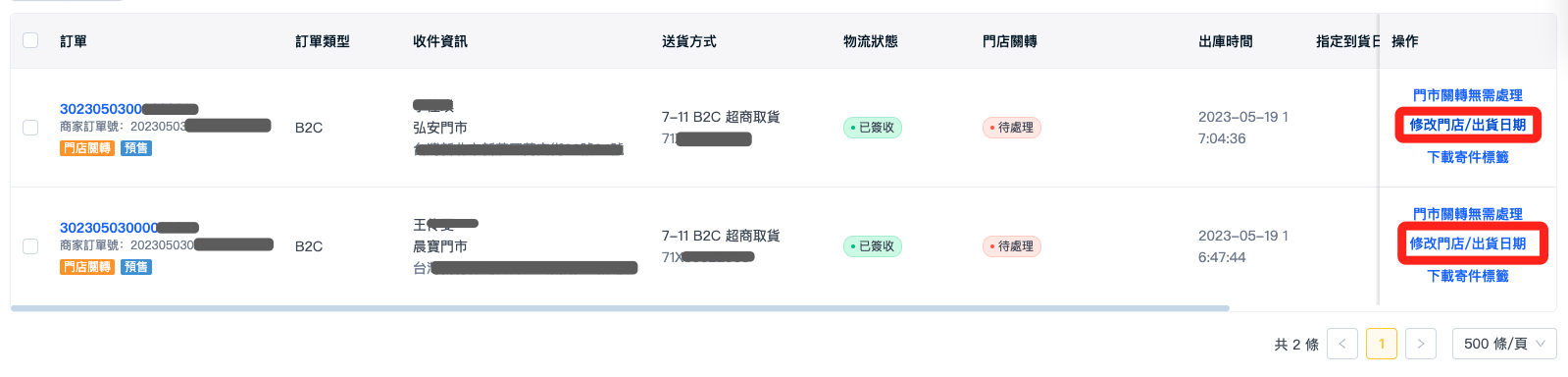Select page 1 in pagination

coord(1382,344)
